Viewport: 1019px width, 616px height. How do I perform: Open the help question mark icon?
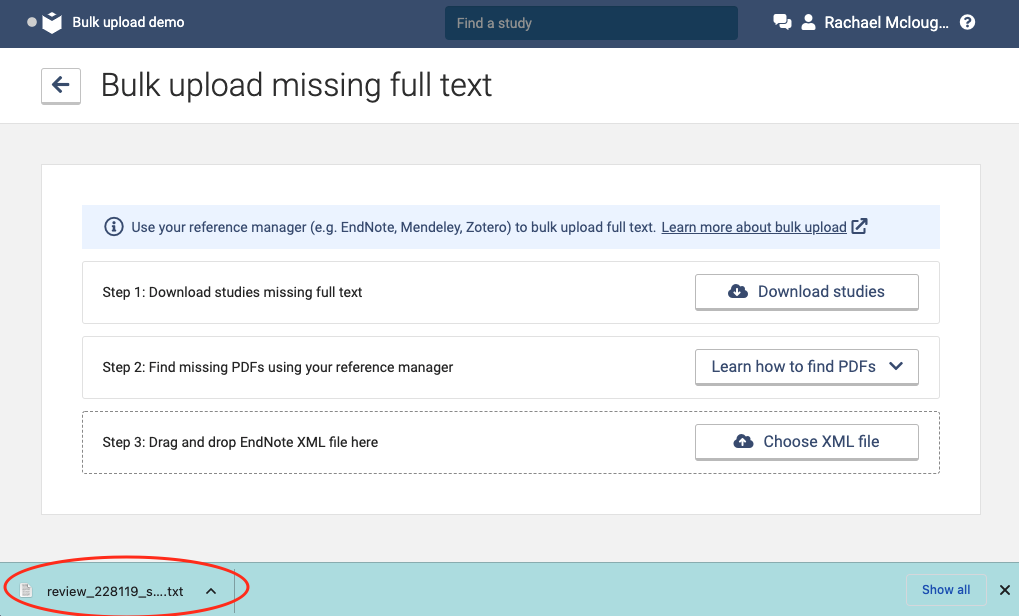click(x=967, y=23)
